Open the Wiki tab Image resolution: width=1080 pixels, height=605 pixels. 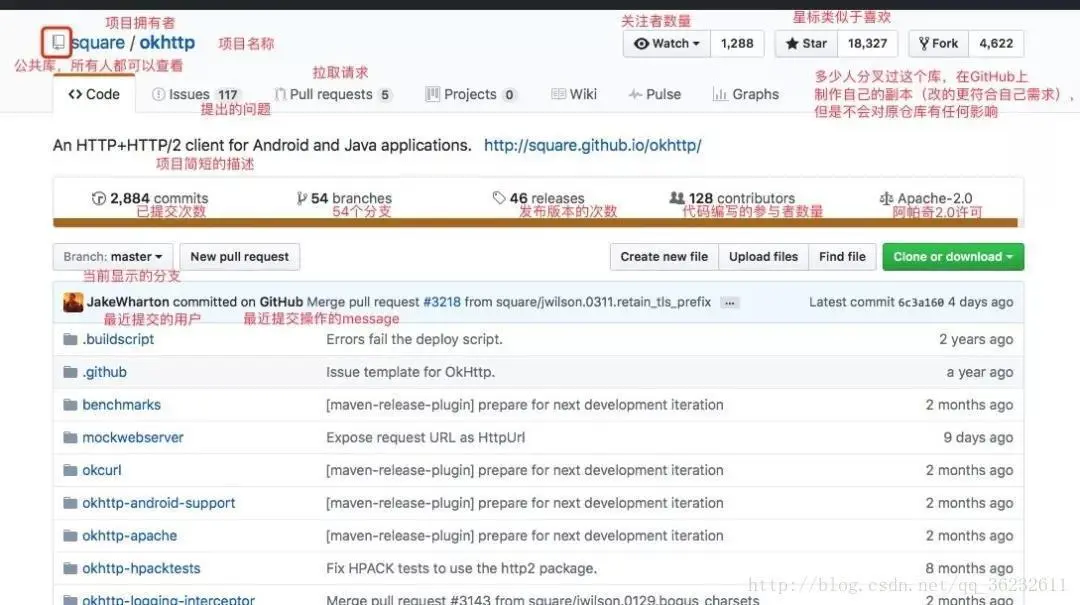click(x=574, y=93)
